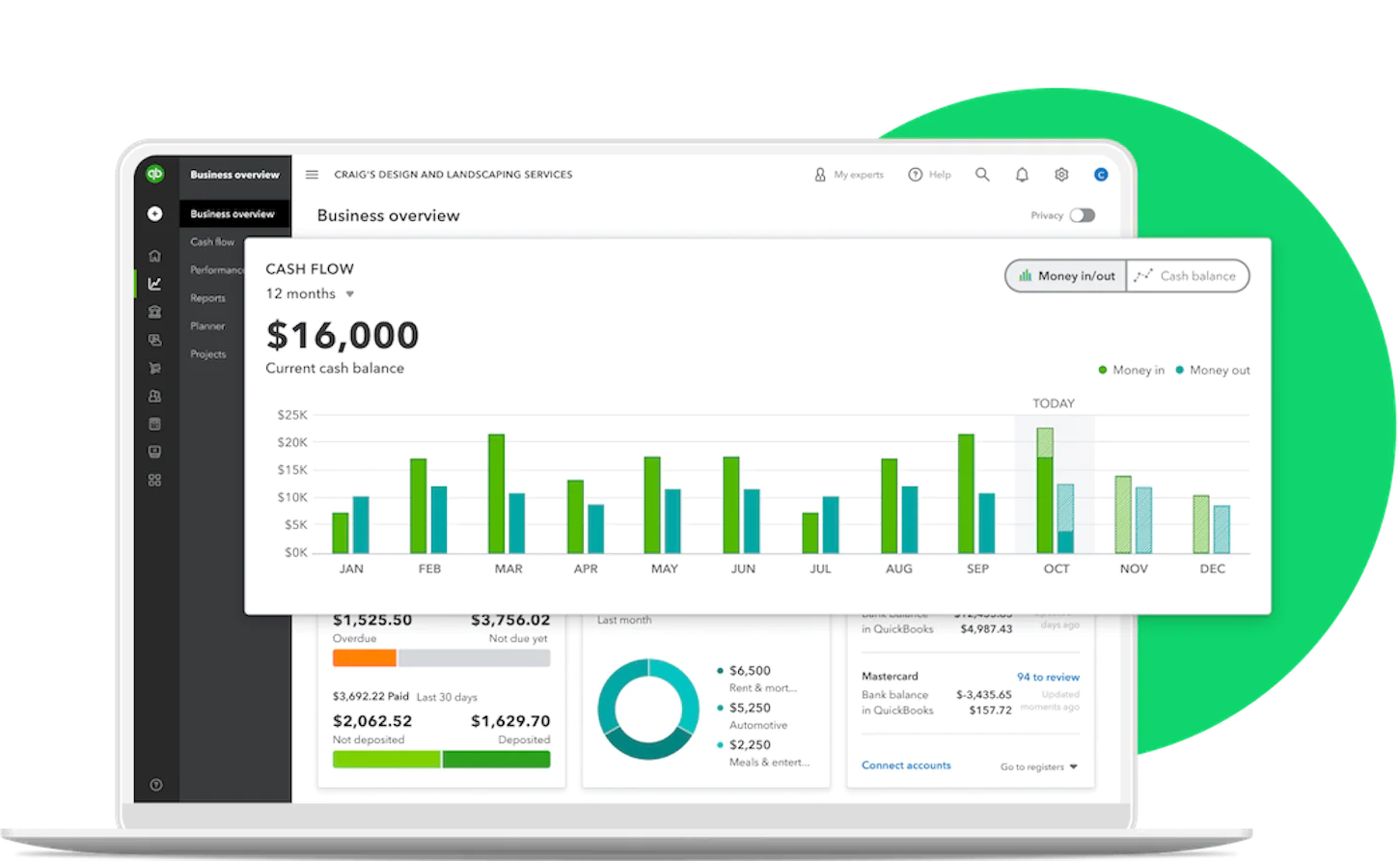The height and width of the screenshot is (861, 1400).
Task: Click the blue user avatar icon
Action: (x=1101, y=175)
